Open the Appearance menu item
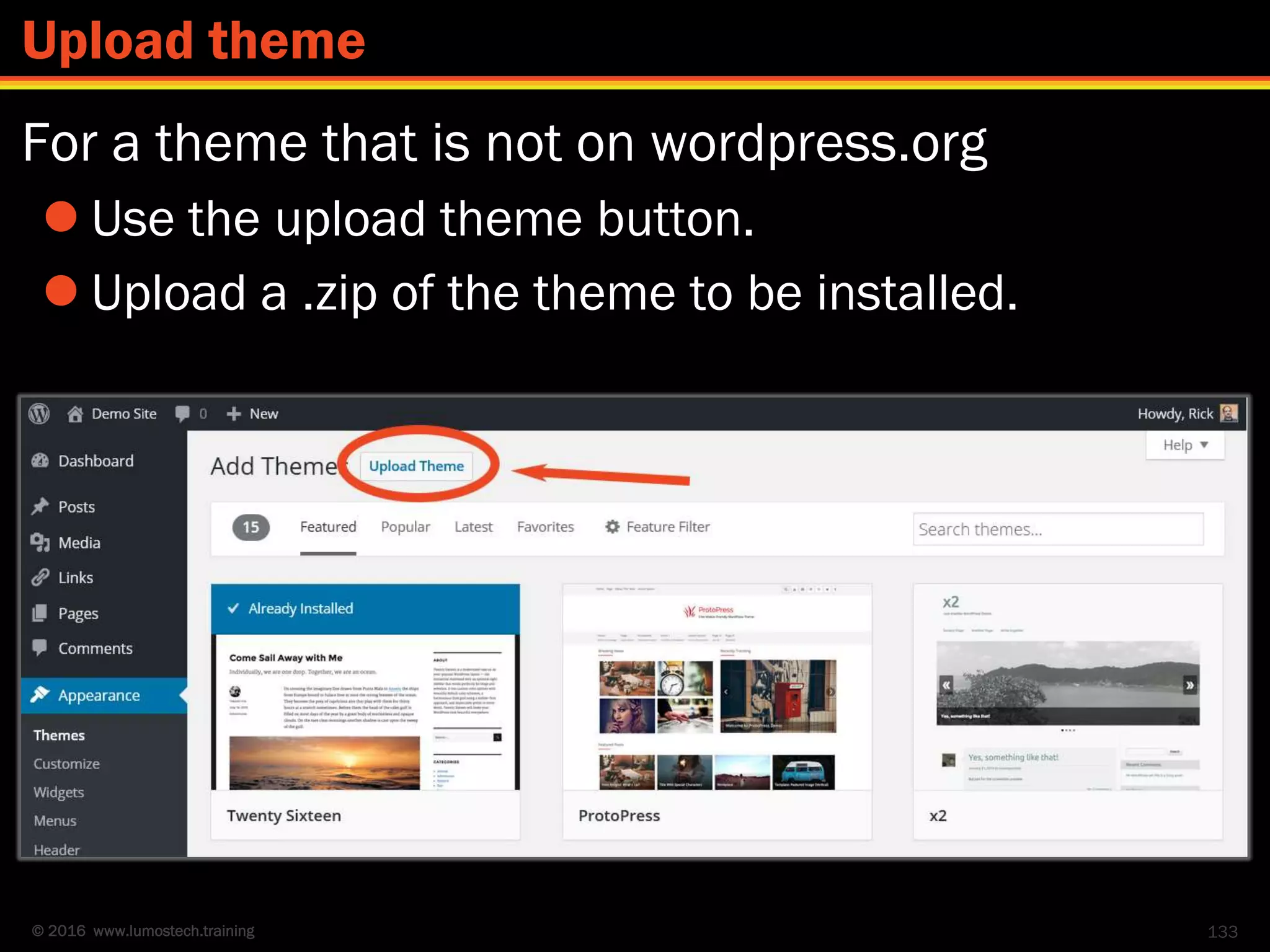This screenshot has width=1270, height=952. pos(104,695)
